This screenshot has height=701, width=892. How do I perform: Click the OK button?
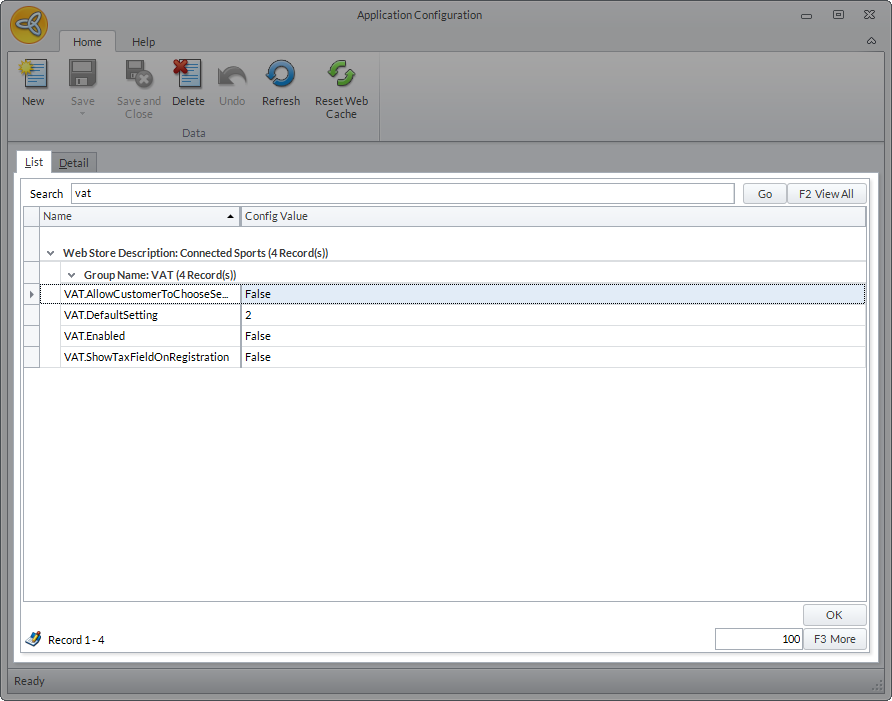click(834, 615)
